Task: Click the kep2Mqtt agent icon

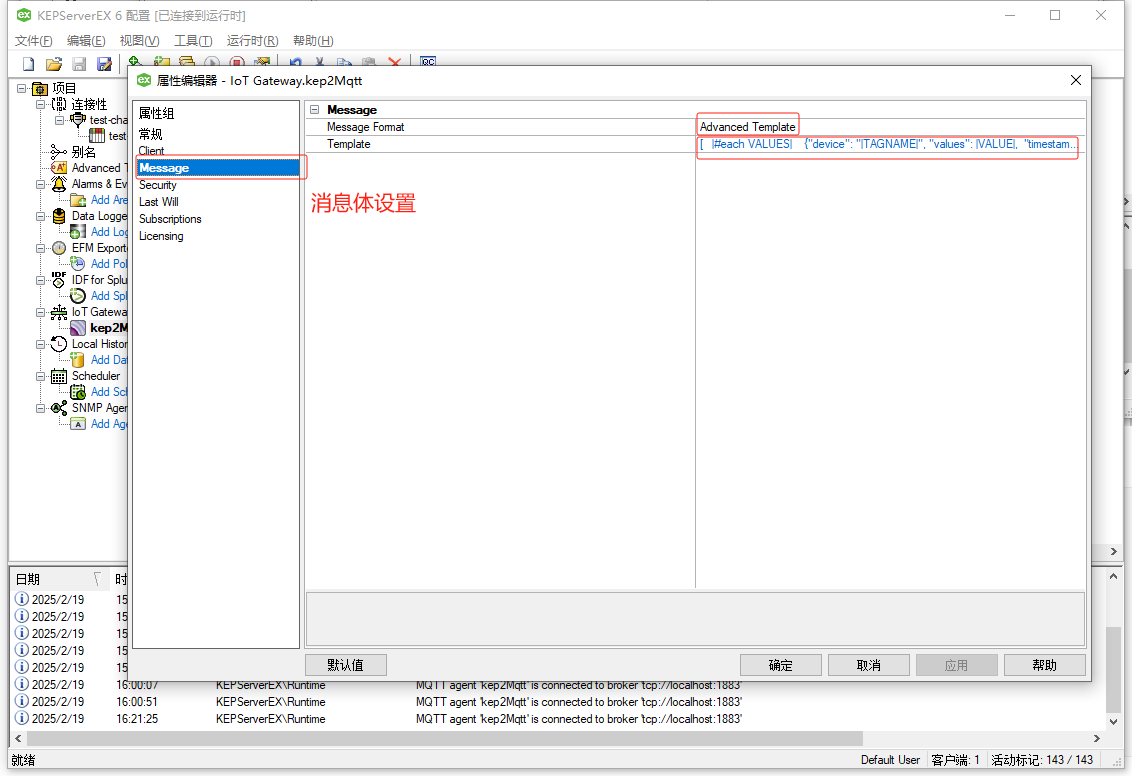Action: [x=78, y=328]
